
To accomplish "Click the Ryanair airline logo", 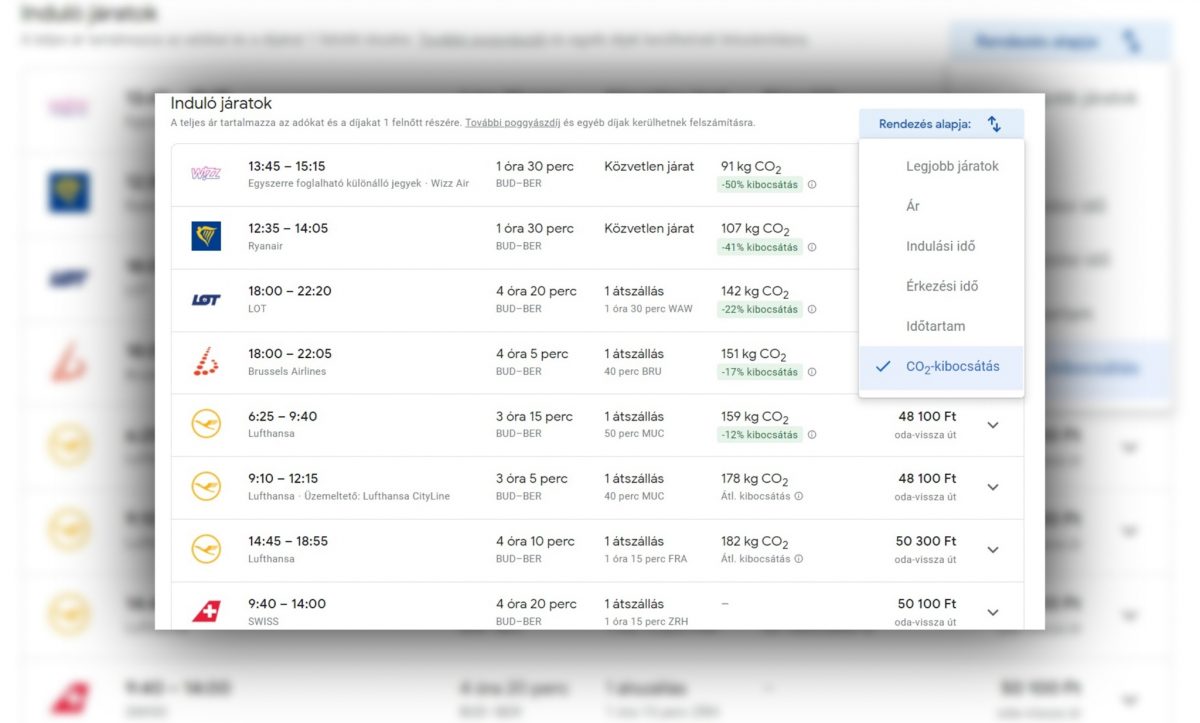I will 206,236.
